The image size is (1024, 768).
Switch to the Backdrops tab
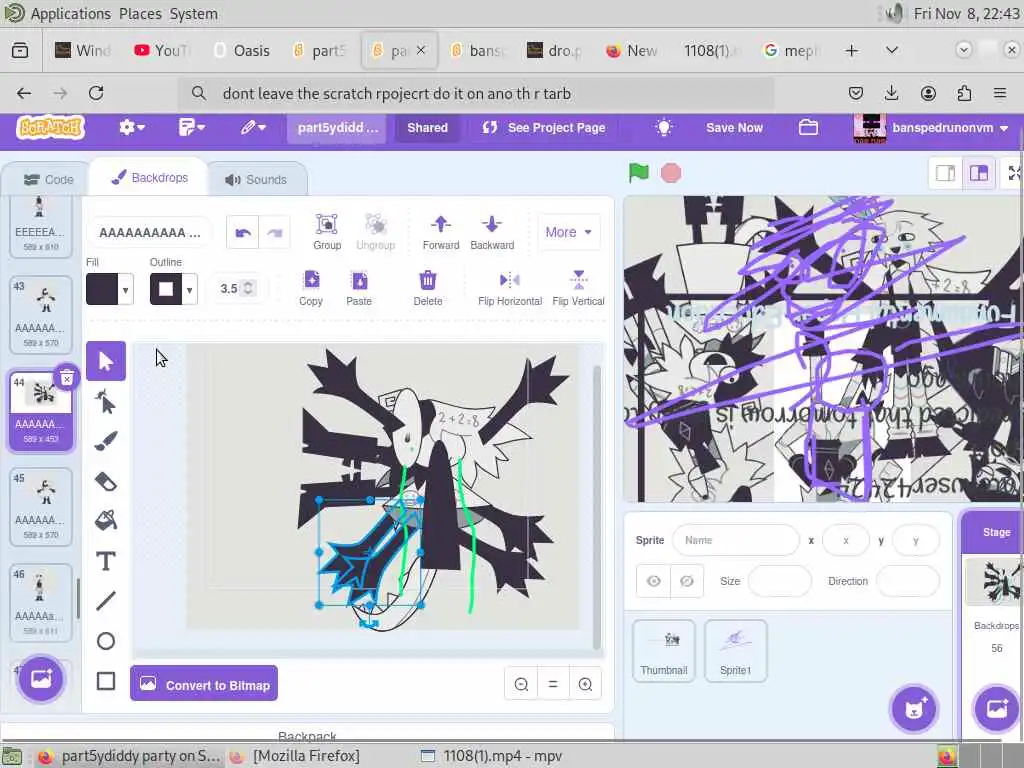150,178
